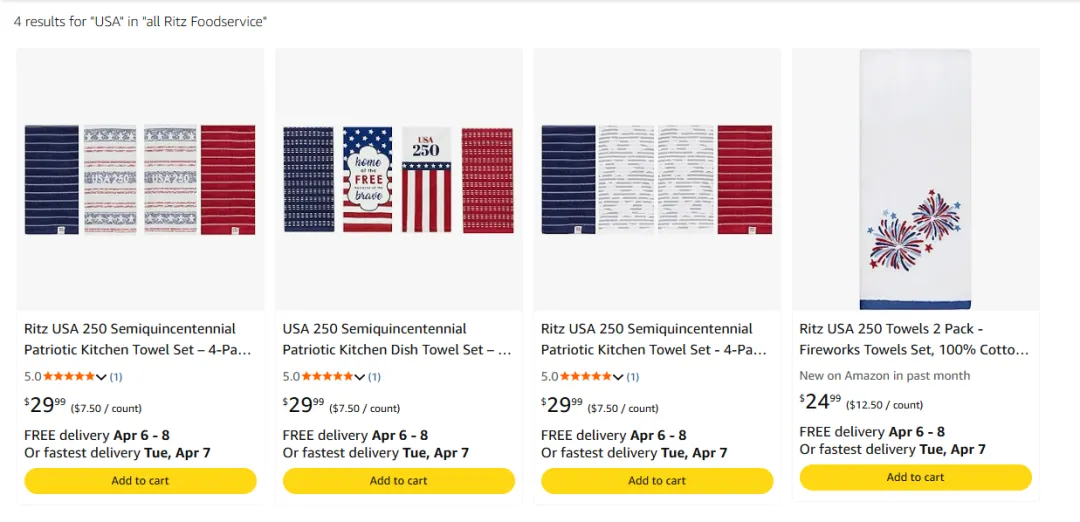
Task: Add third Kitchen Towel Set to cart
Action: pyautogui.click(x=657, y=481)
